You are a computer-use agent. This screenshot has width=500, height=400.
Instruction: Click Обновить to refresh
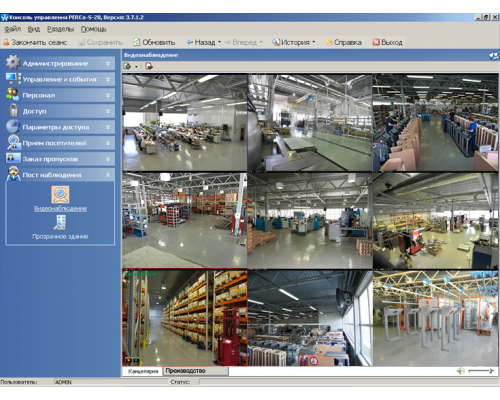click(154, 42)
